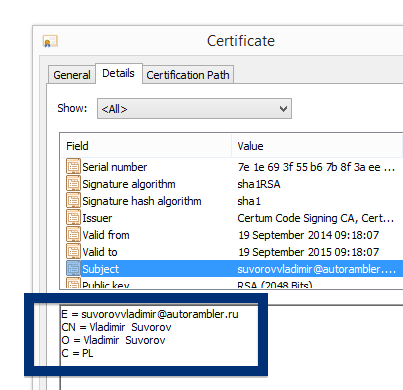The height and width of the screenshot is (390, 403).
Task: Click the C = PL line
Action: pyautogui.click(x=77, y=353)
